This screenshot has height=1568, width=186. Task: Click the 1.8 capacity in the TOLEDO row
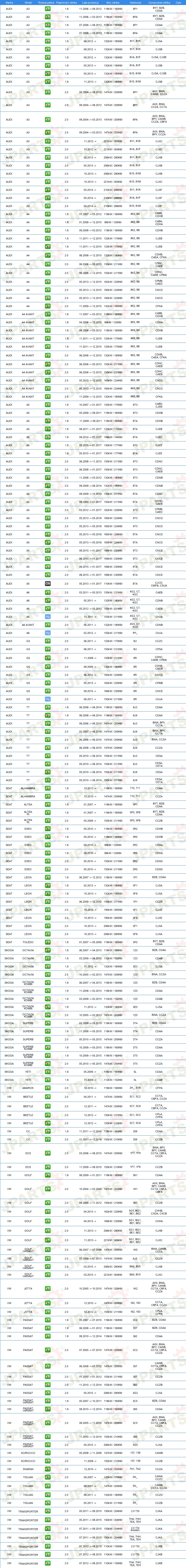67,942
